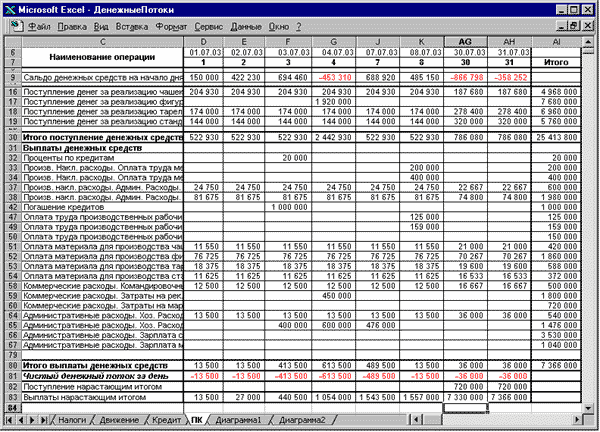600x432 pixels.
Task: Click the Select All corner button
Action: click(13, 42)
